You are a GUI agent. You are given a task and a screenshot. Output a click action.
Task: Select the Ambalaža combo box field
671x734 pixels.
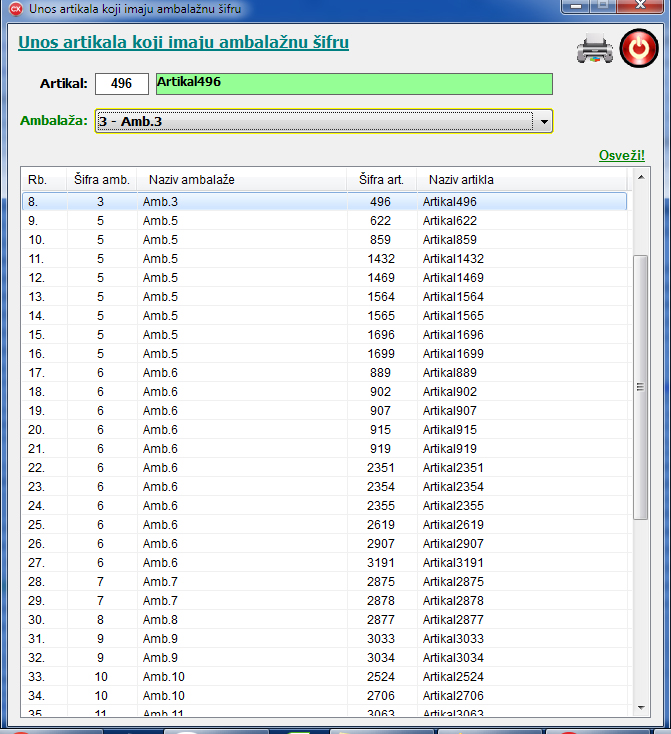click(324, 122)
